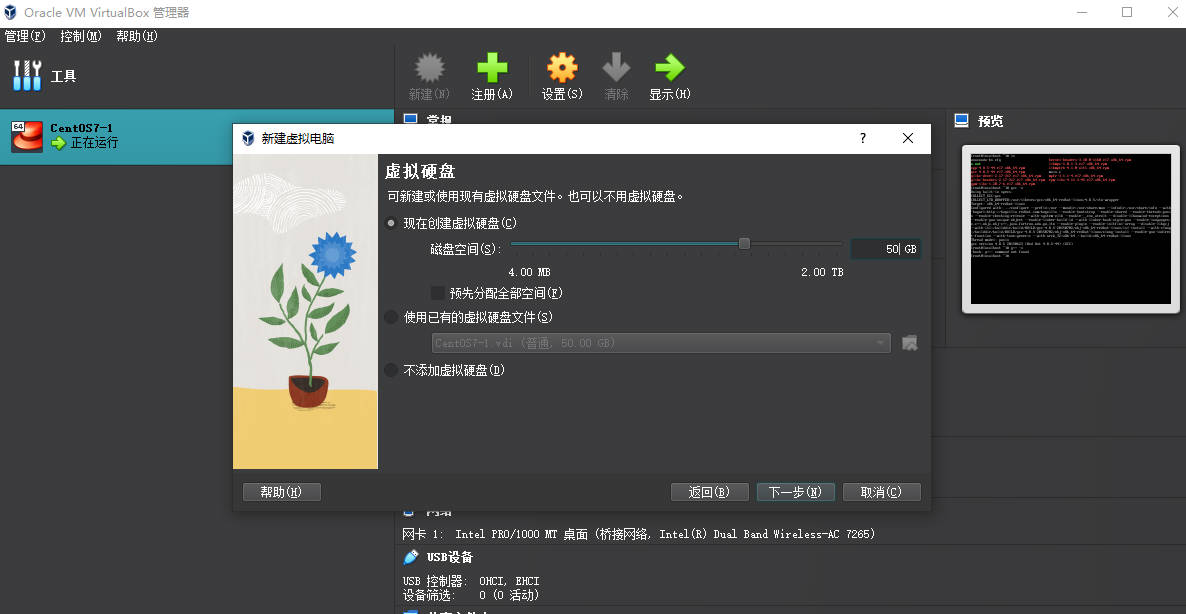Select the CentOS7-1 virtual machine entry

197,136
